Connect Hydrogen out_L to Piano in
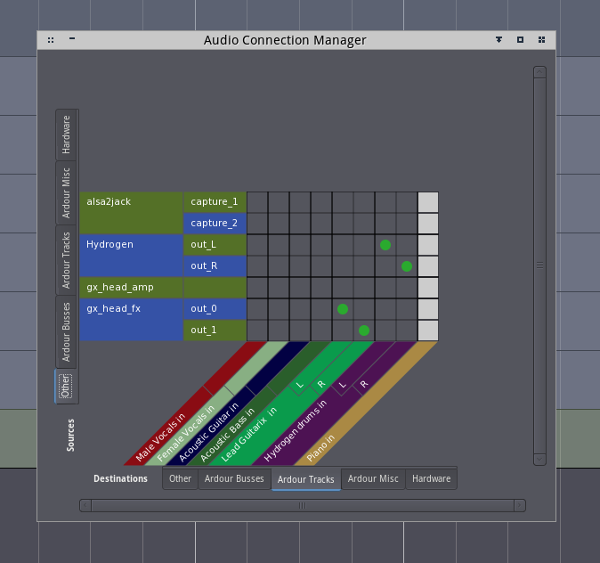Viewport: 600px width, 563px height. tap(428, 245)
